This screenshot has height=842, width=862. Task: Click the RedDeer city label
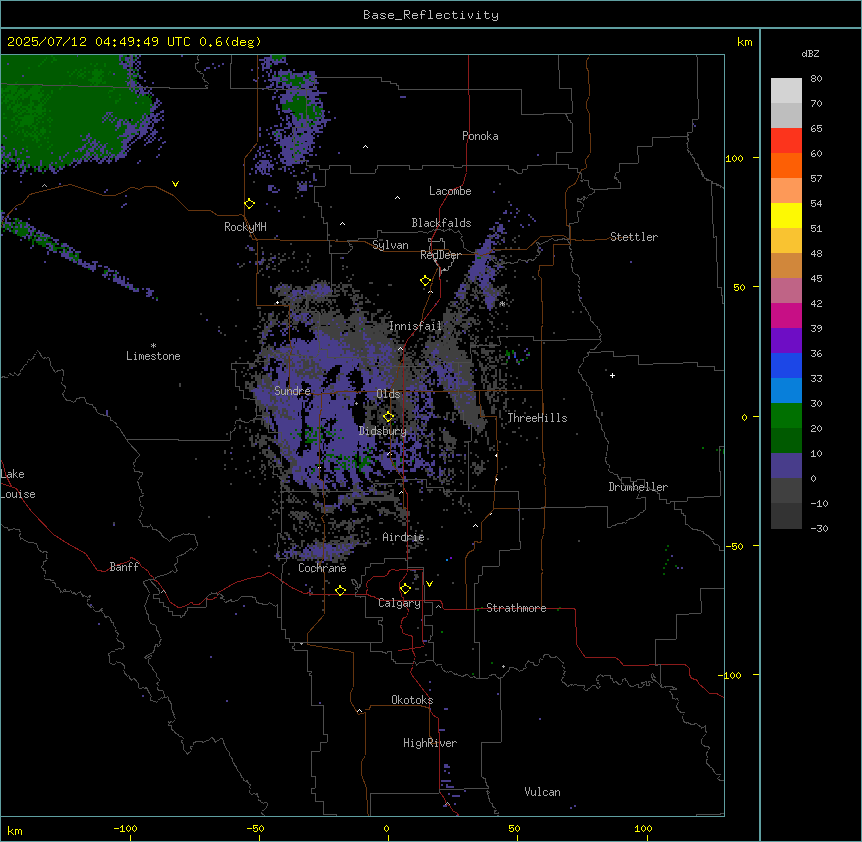click(440, 255)
